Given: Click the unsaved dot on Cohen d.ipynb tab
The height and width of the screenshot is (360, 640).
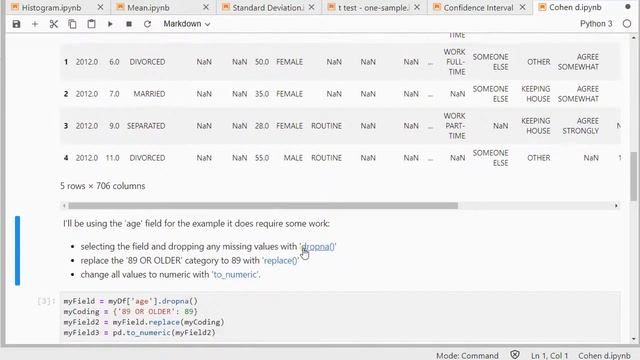Looking at the screenshot, I should [628, 7].
